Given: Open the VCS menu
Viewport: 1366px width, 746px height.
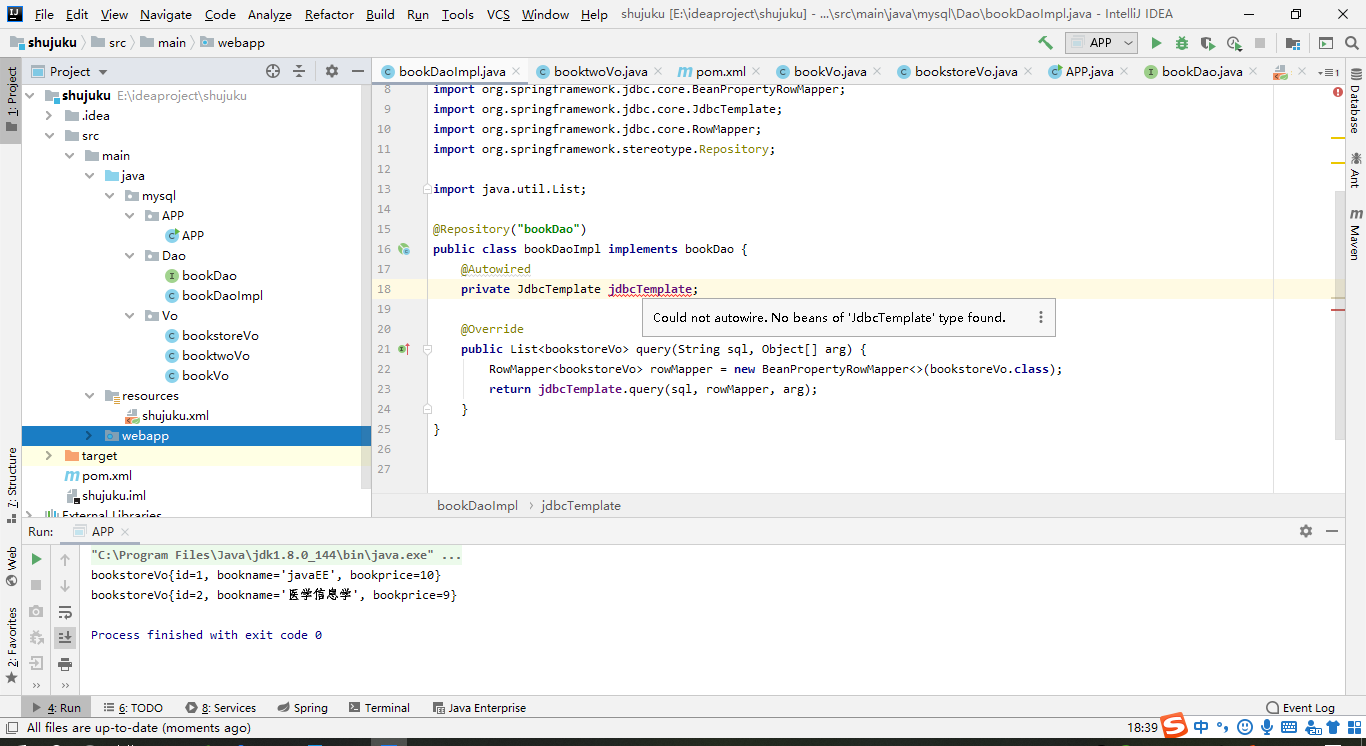Looking at the screenshot, I should (x=498, y=14).
